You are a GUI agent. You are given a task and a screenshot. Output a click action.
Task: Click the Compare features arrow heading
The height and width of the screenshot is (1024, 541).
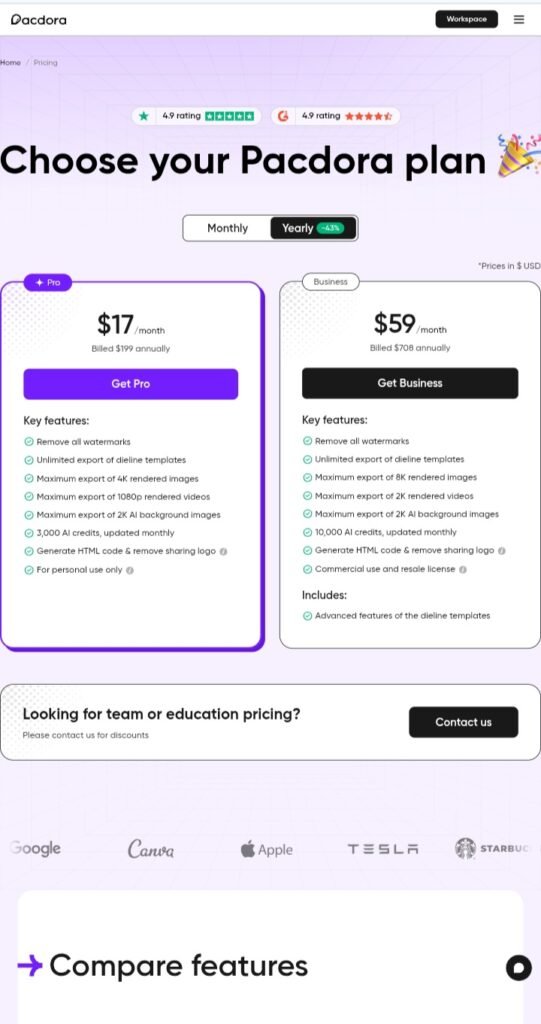162,966
